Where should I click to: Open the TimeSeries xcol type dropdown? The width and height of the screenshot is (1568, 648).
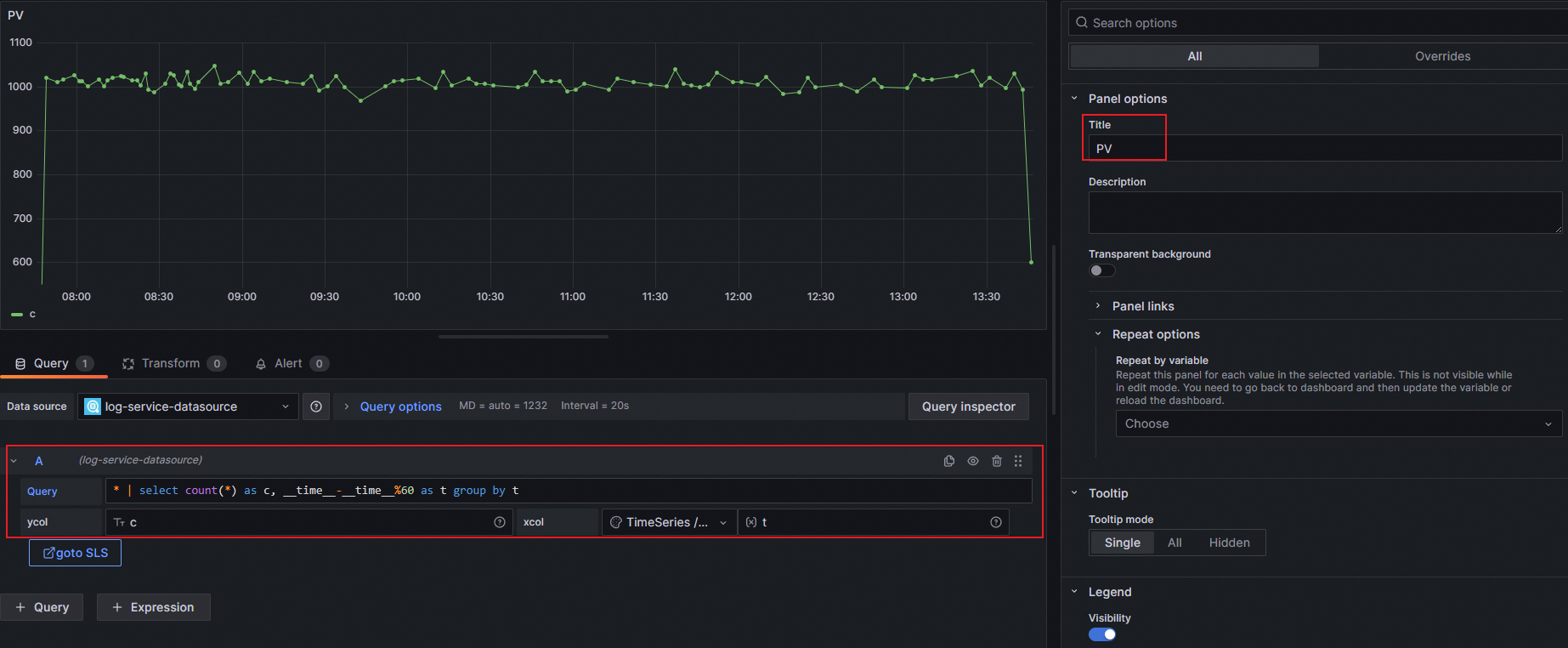point(670,522)
